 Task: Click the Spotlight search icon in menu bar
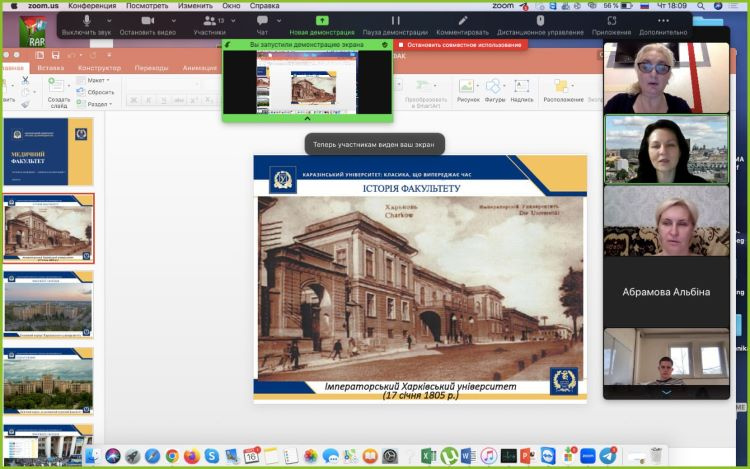701,6
